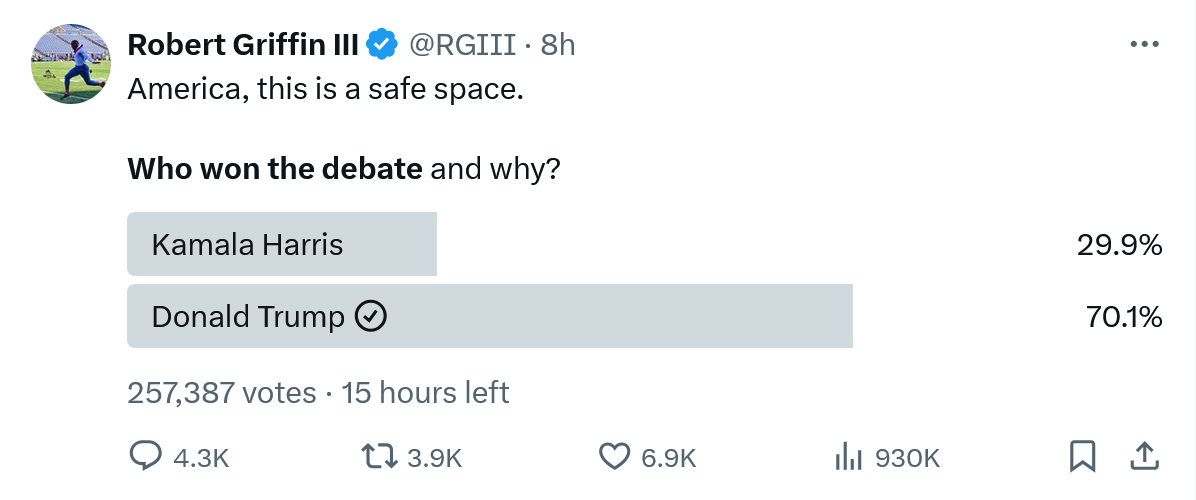Bookmark this tweet
Viewport: 1196px width, 500px height.
click(x=1081, y=457)
